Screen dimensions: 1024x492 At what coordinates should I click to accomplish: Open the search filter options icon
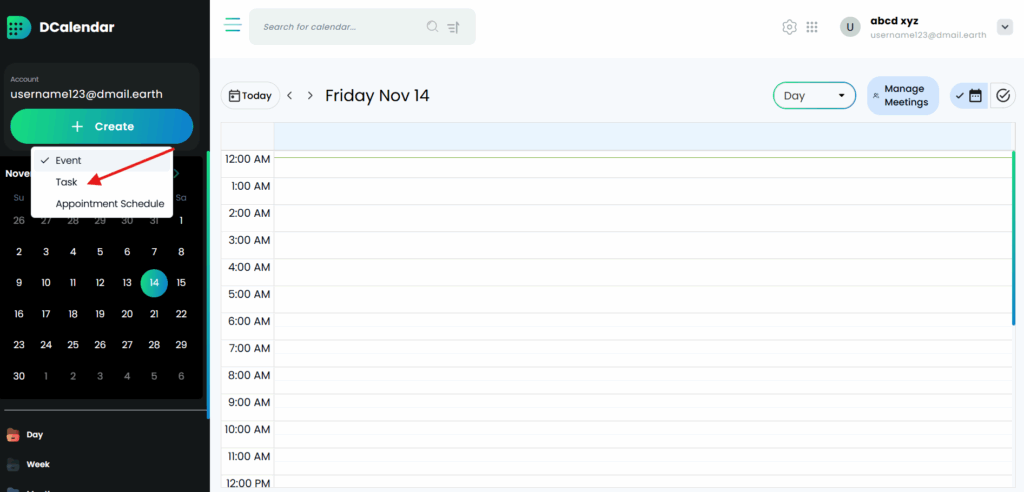[454, 27]
